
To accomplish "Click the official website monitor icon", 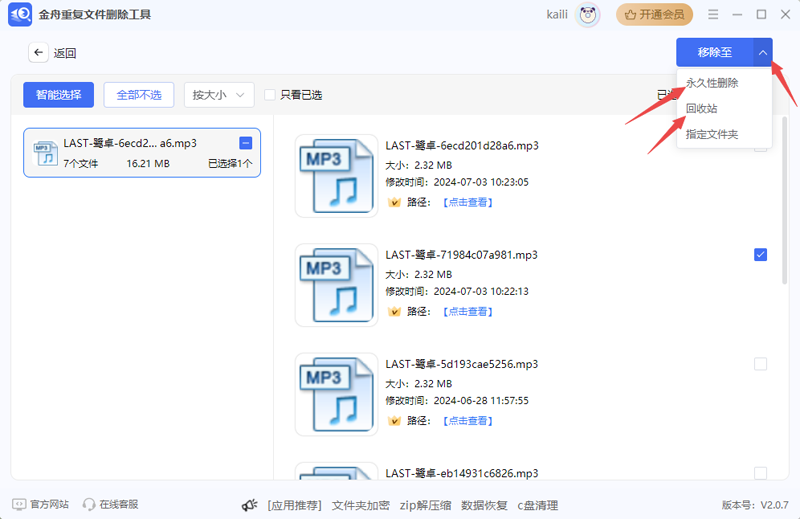I will (x=19, y=504).
